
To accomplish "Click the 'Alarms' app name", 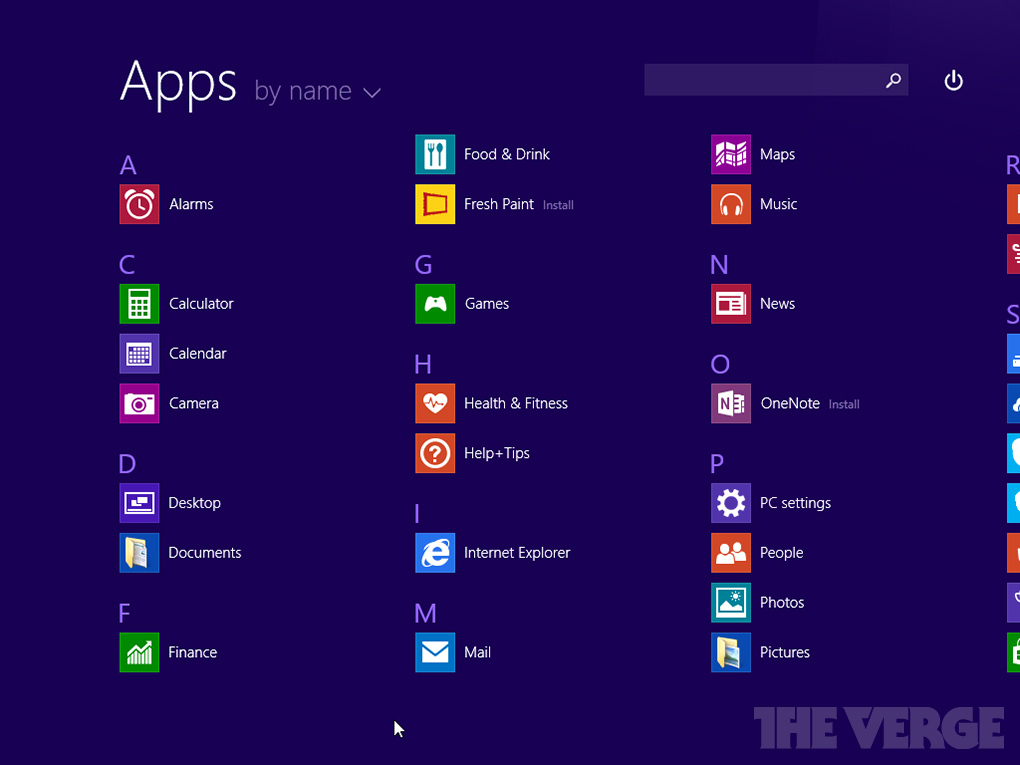I will click(191, 204).
